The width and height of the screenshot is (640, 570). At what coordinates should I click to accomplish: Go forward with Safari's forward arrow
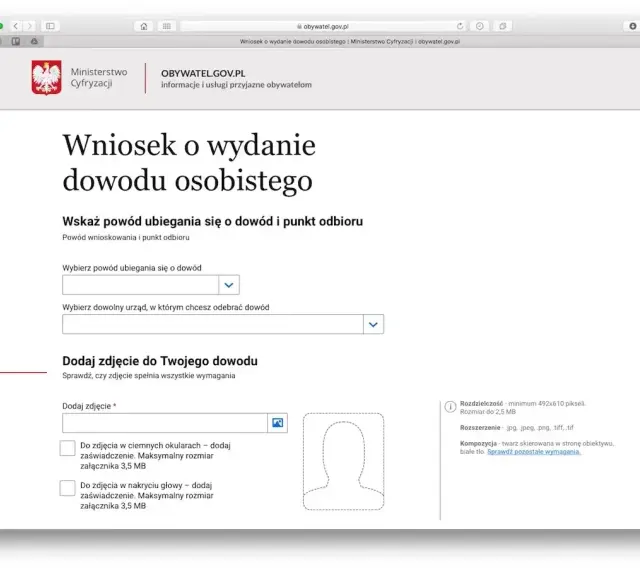(x=29, y=26)
